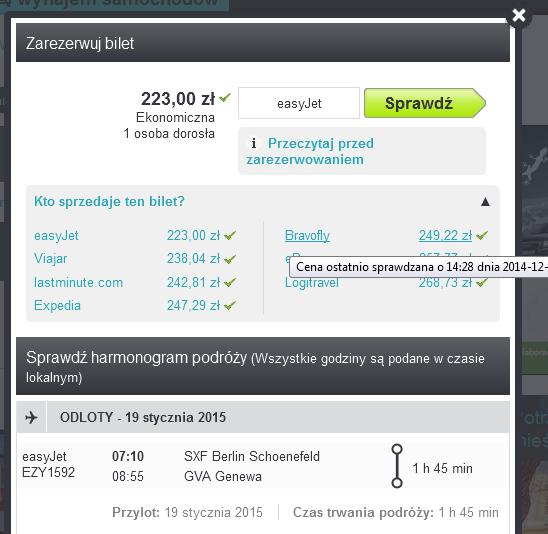Click checkmark icon next to Expedia price
This screenshot has width=548, height=534.
(x=230, y=305)
